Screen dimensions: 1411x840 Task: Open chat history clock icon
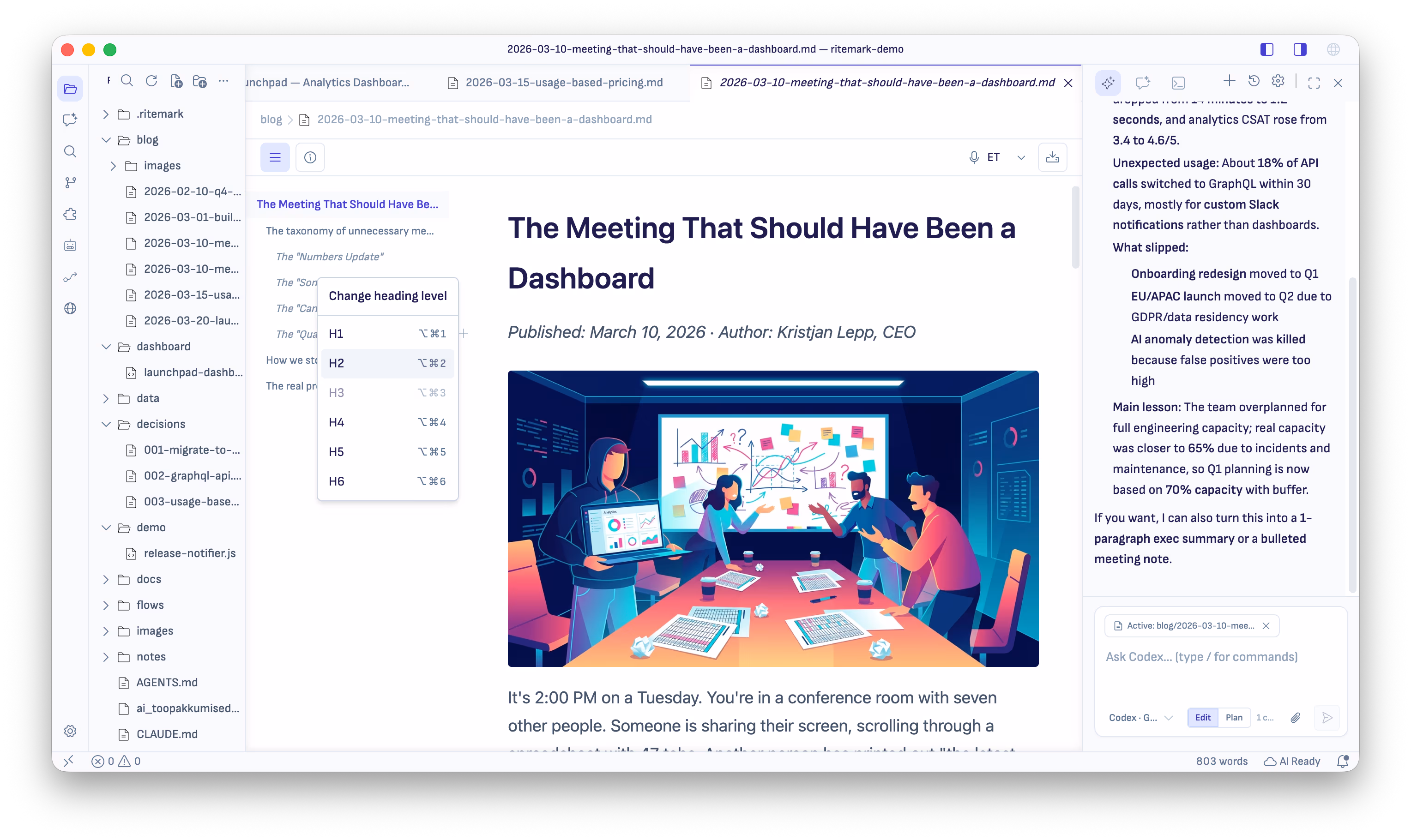point(1254,81)
